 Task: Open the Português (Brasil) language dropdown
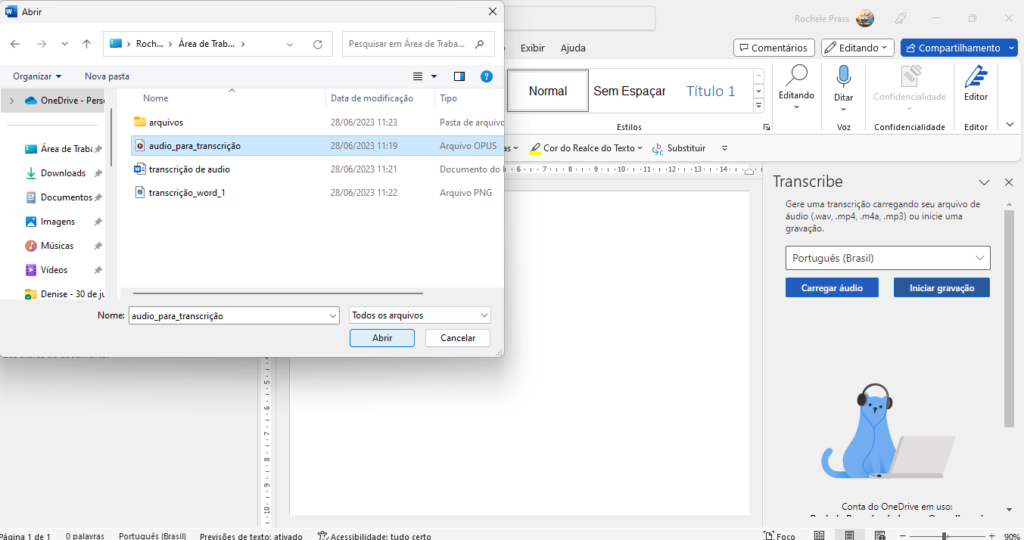[x=888, y=258]
